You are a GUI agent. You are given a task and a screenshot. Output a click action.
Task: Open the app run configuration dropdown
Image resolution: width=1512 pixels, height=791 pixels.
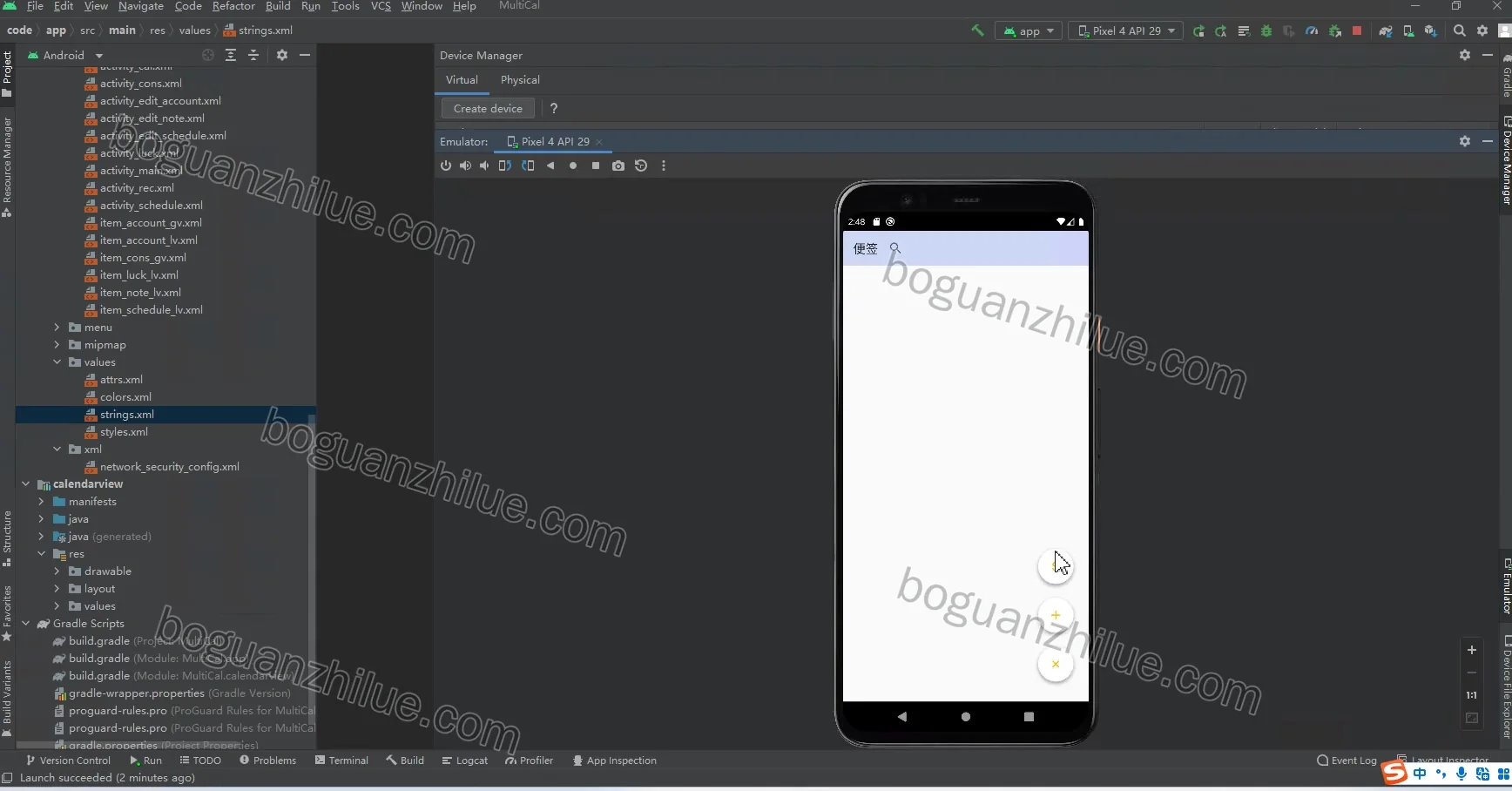[x=1029, y=30]
